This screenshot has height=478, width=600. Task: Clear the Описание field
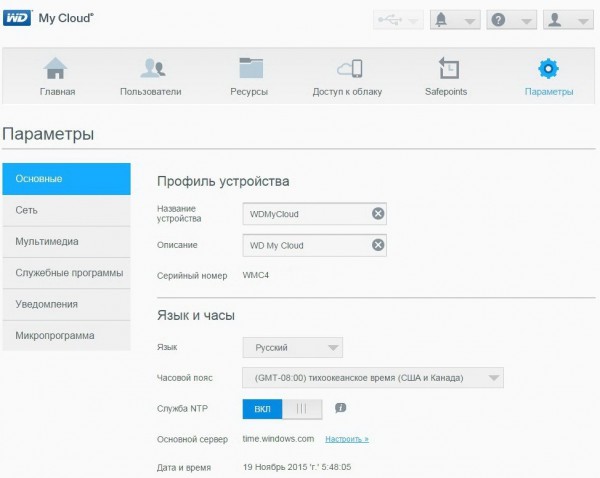coord(378,245)
